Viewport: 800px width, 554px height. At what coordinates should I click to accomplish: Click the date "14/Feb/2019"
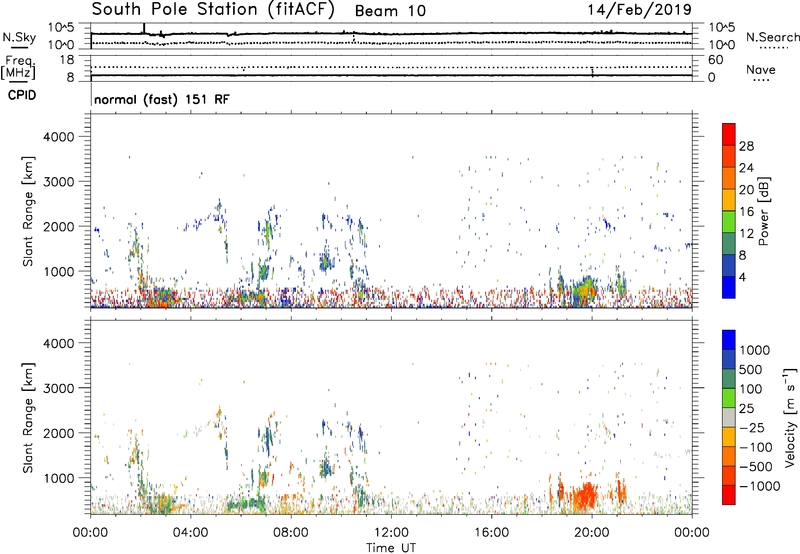(x=639, y=10)
